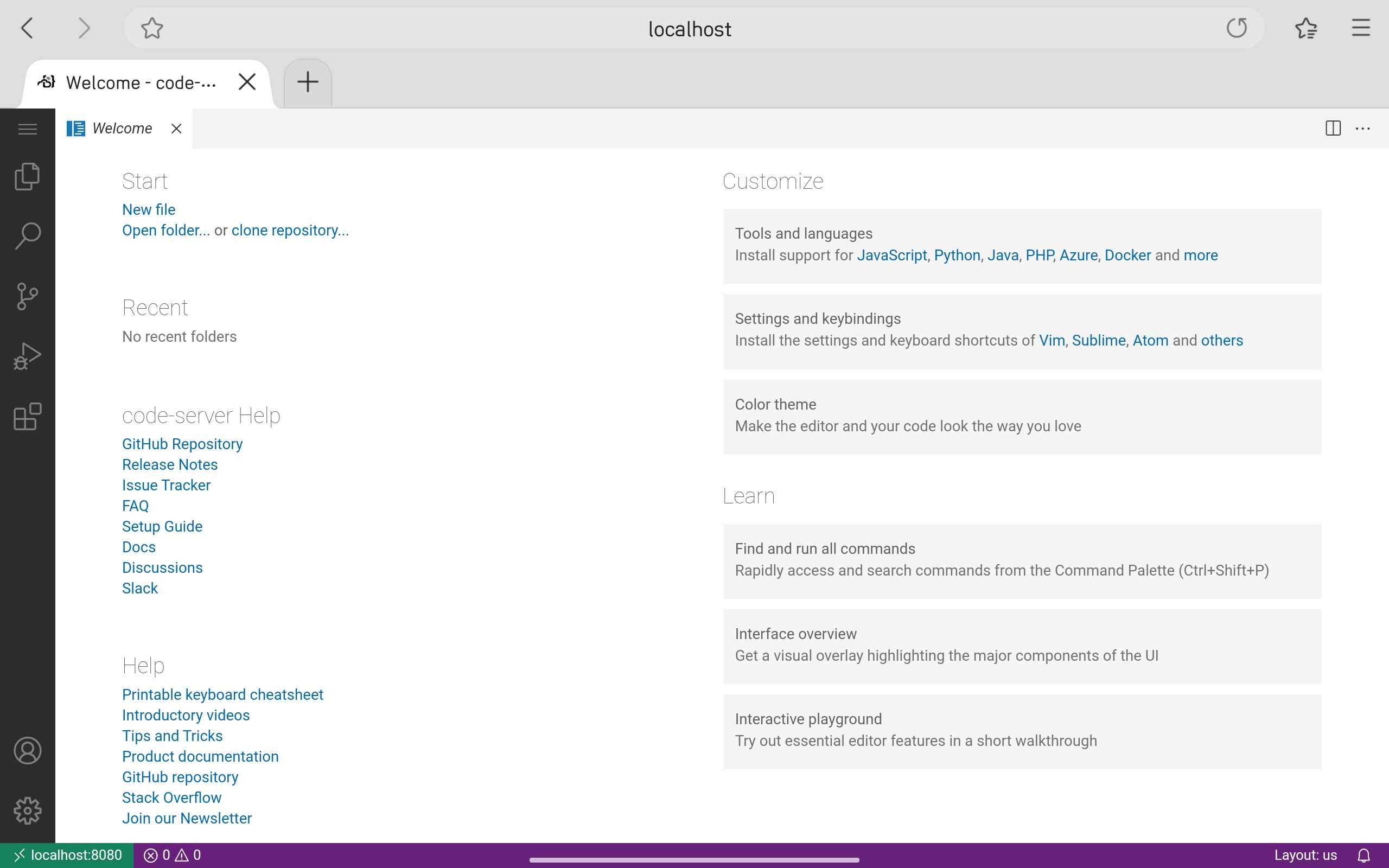Click Layout: us in status bar
This screenshot has height=868, width=1389.
pos(1305,856)
